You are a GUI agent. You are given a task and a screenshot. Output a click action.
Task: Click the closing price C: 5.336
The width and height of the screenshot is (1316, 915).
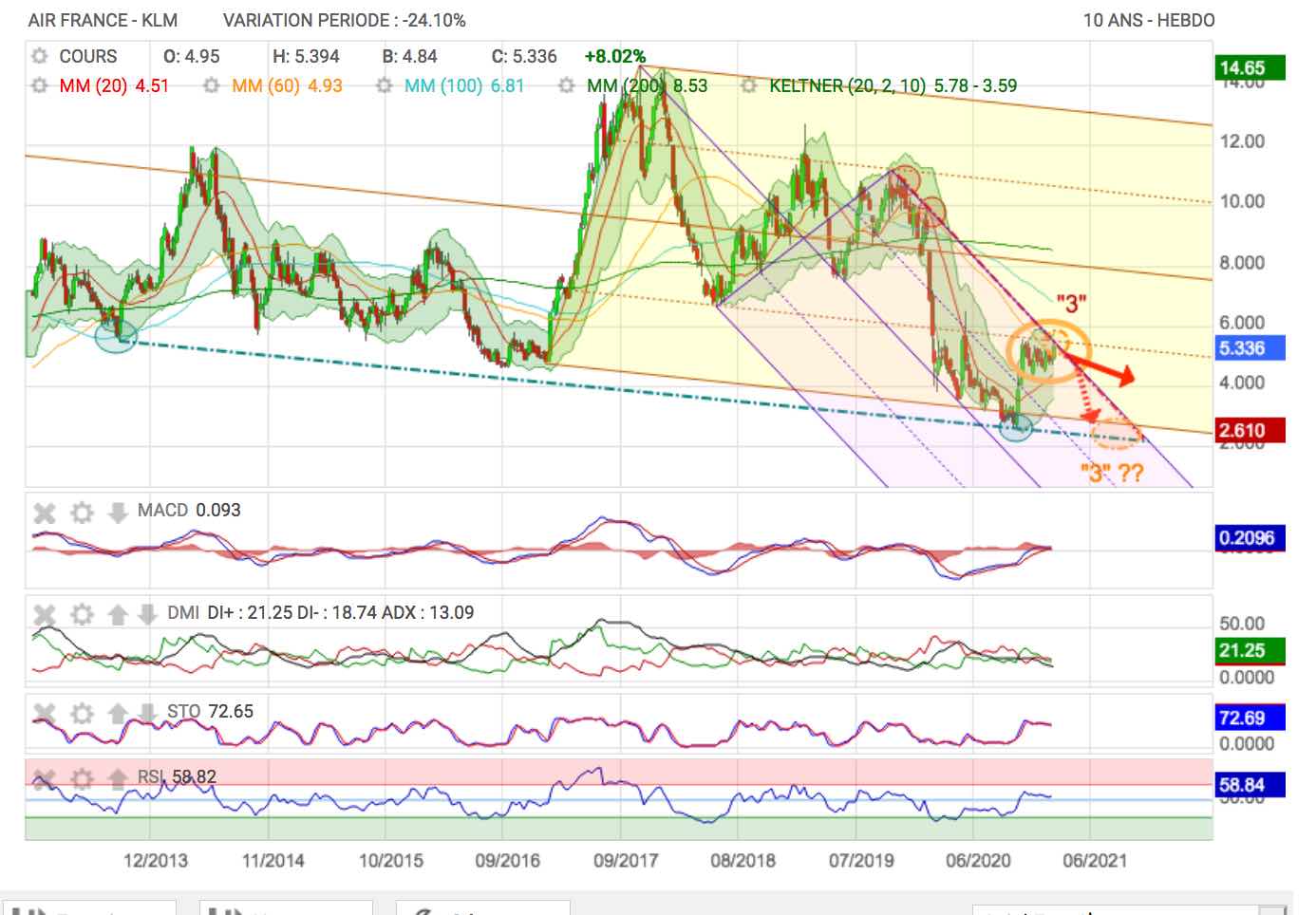[524, 56]
